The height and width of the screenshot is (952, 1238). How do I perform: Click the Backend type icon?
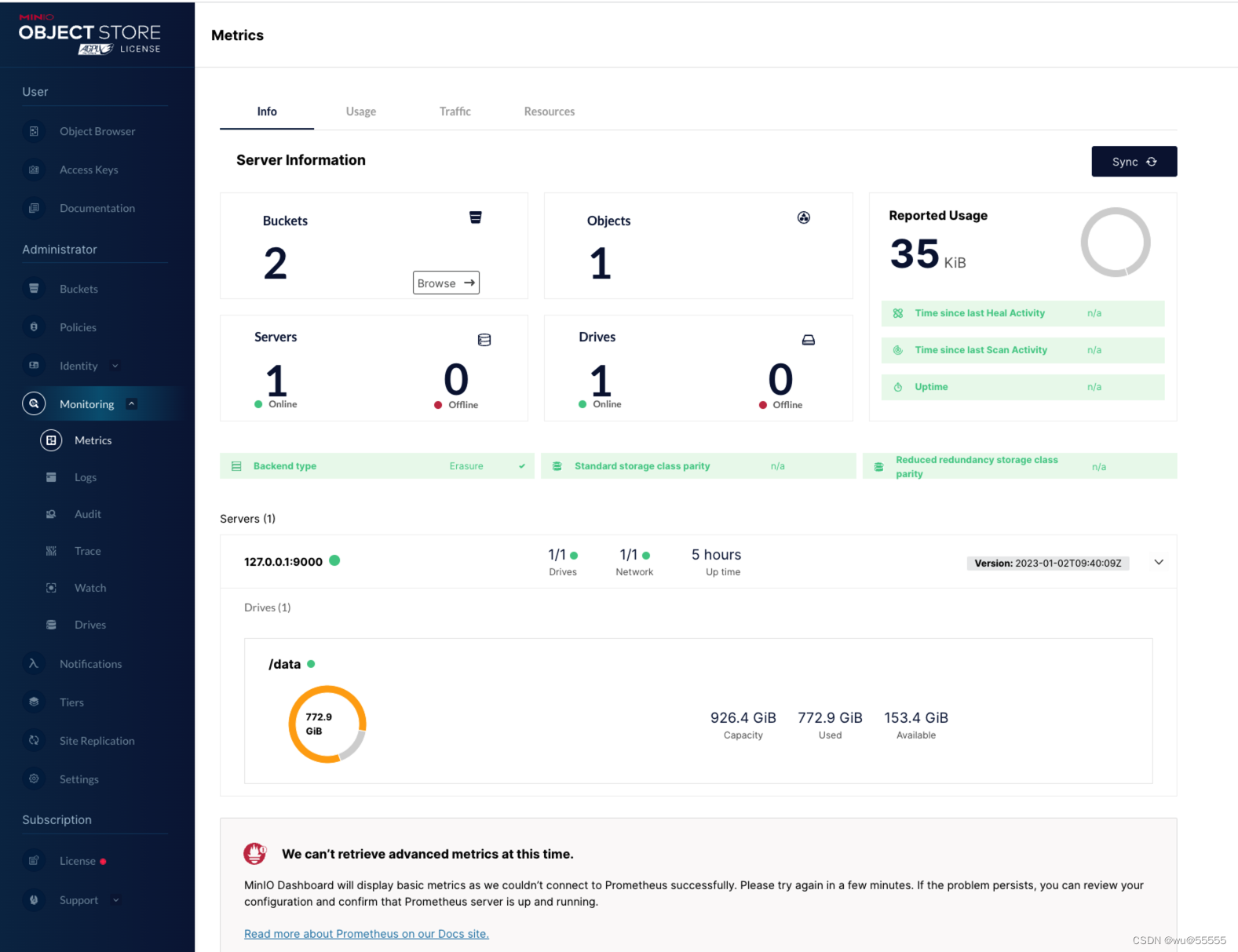coord(236,466)
